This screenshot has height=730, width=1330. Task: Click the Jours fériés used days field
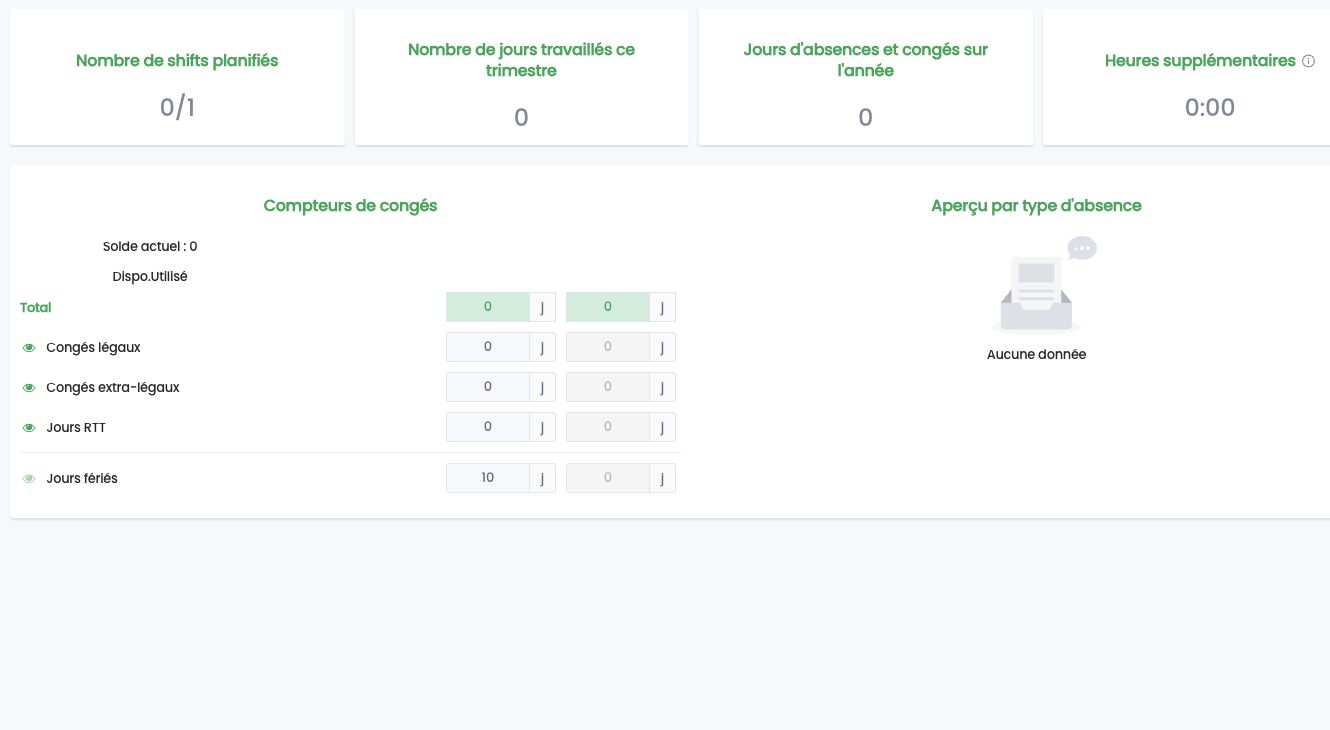pyautogui.click(x=608, y=478)
